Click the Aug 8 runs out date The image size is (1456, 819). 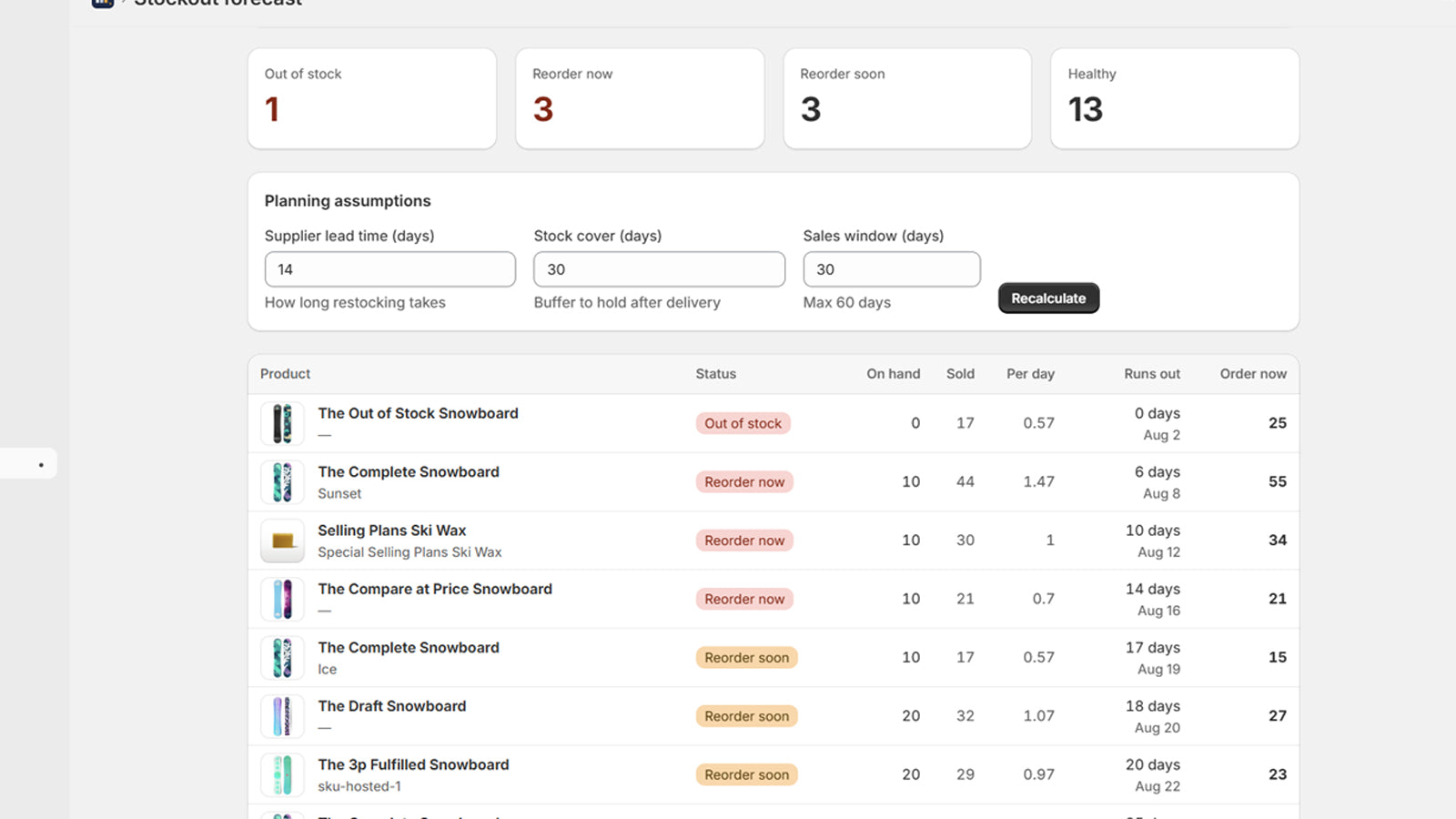click(1162, 493)
